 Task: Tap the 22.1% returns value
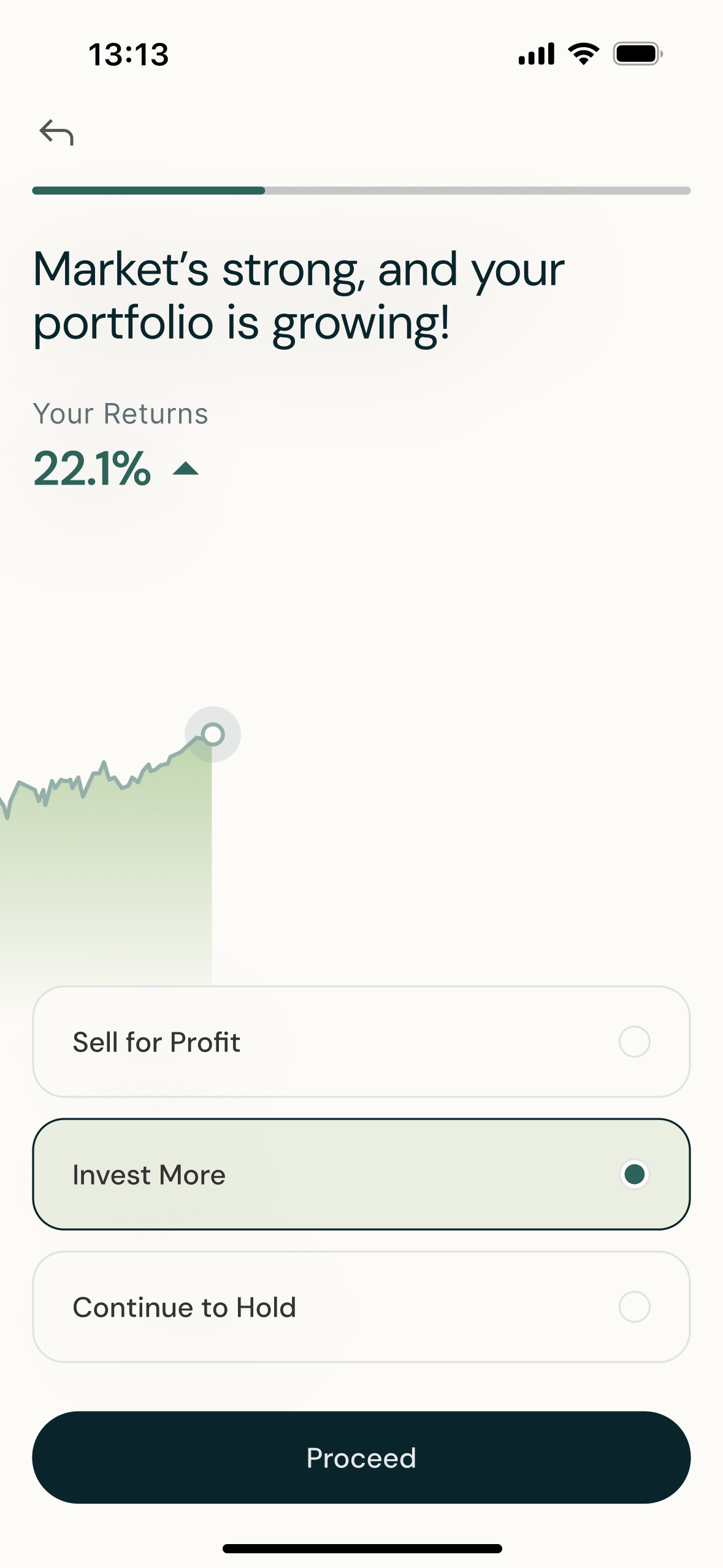[92, 469]
